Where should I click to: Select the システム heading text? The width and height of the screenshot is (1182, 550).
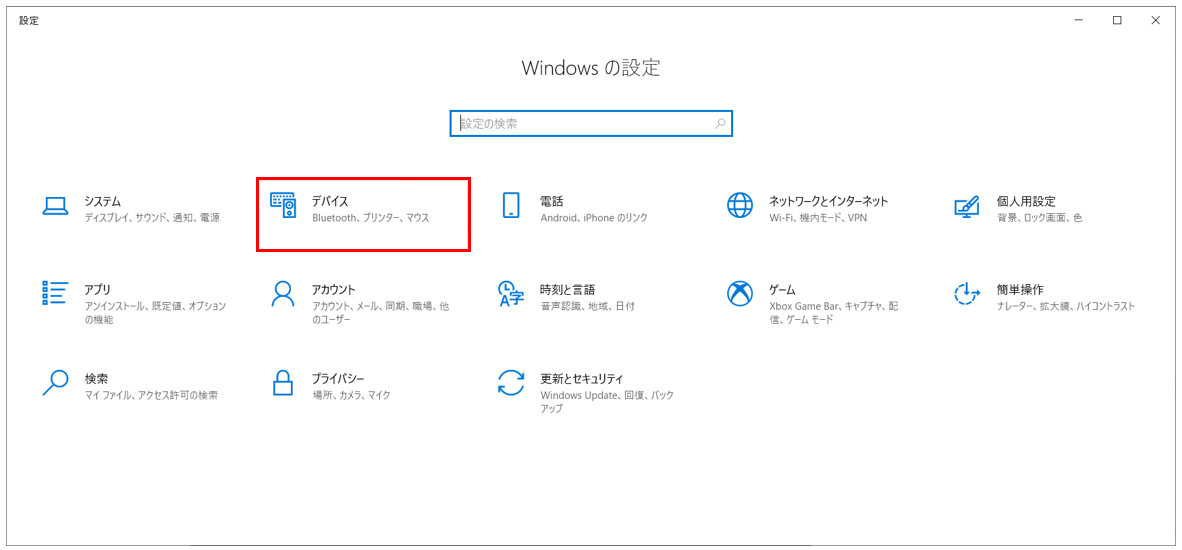click(103, 201)
